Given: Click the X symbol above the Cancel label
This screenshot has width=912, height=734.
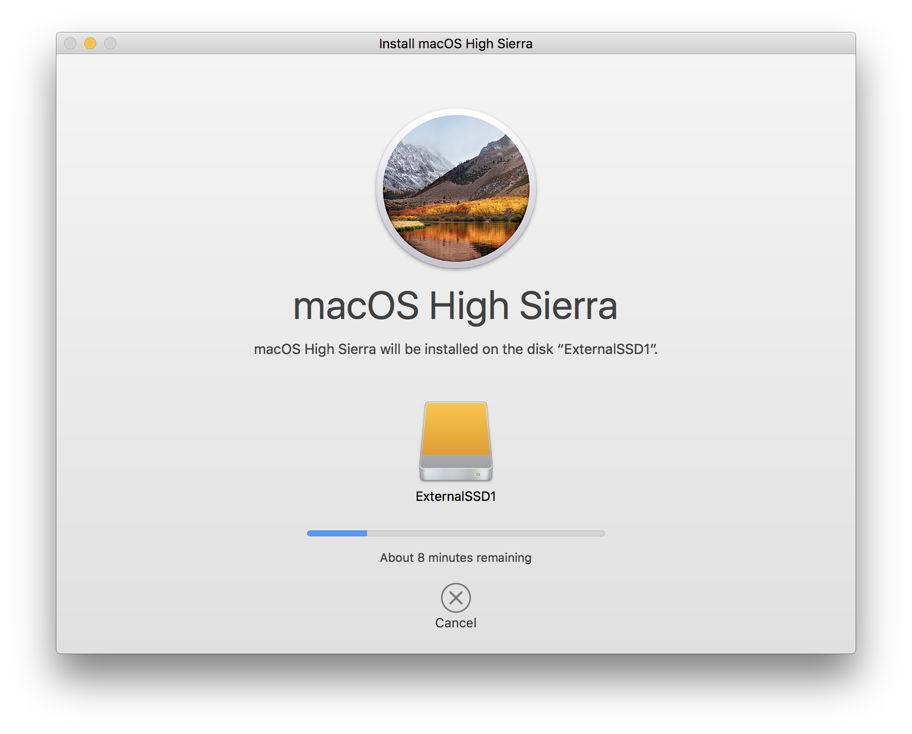Looking at the screenshot, I should tap(456, 598).
